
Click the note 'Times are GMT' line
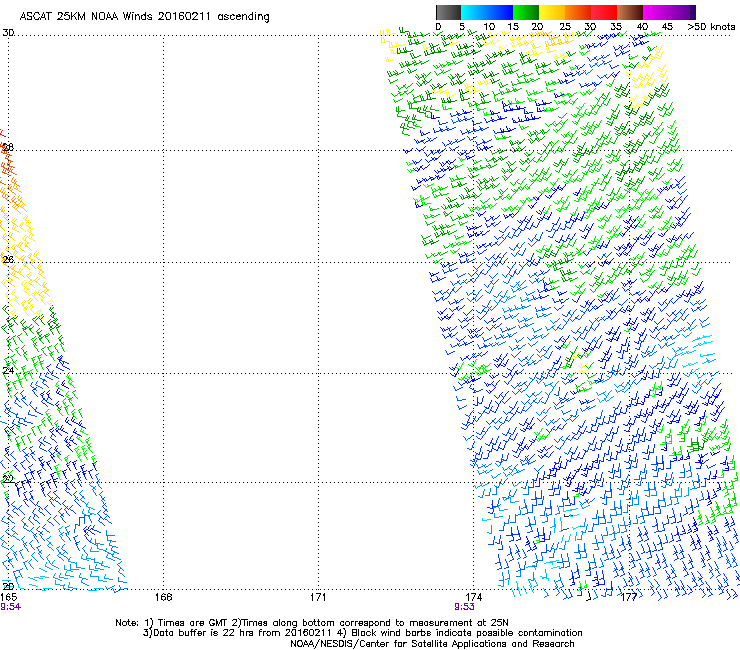coord(312,623)
